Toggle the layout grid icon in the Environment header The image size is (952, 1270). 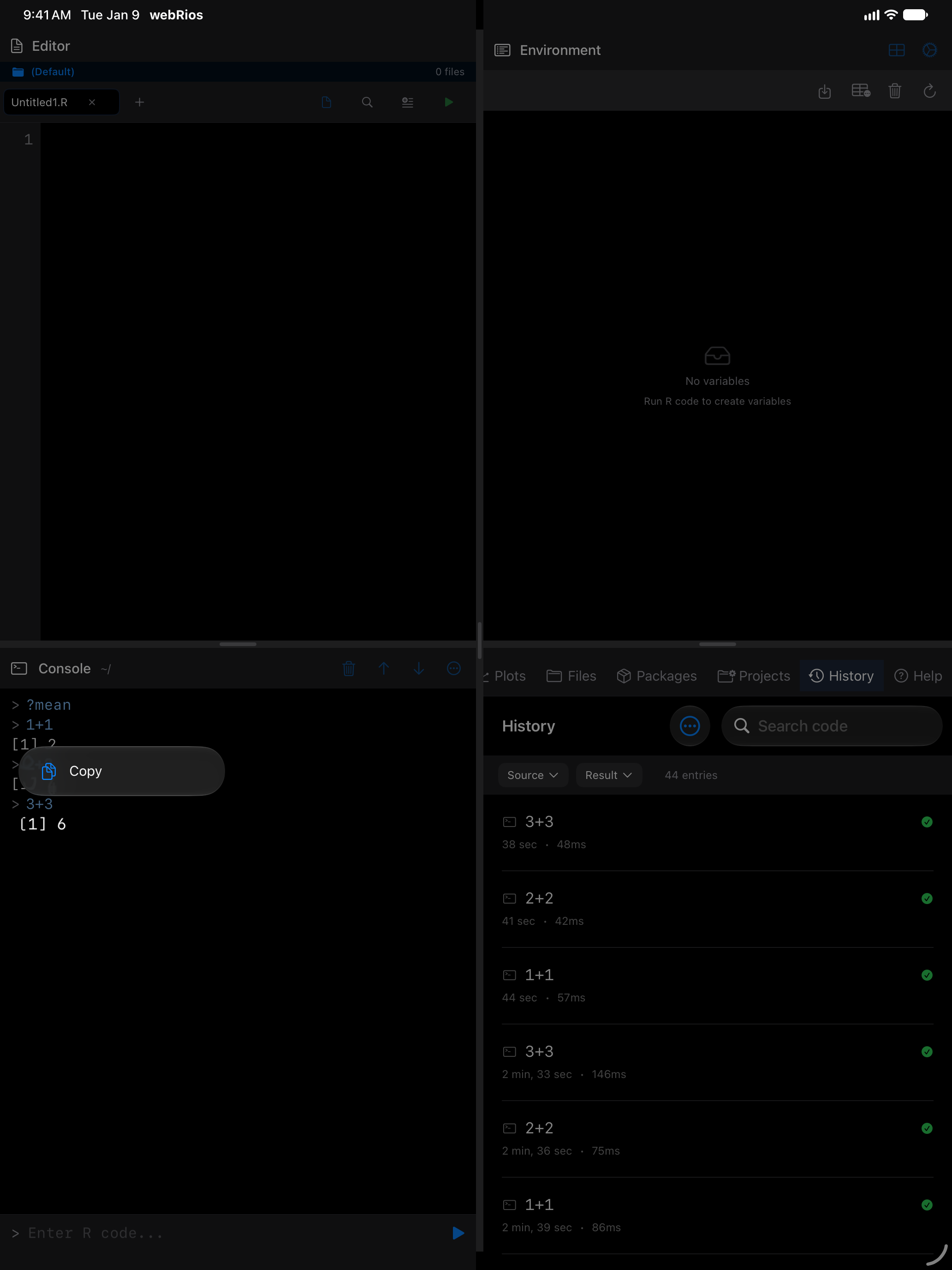896,50
